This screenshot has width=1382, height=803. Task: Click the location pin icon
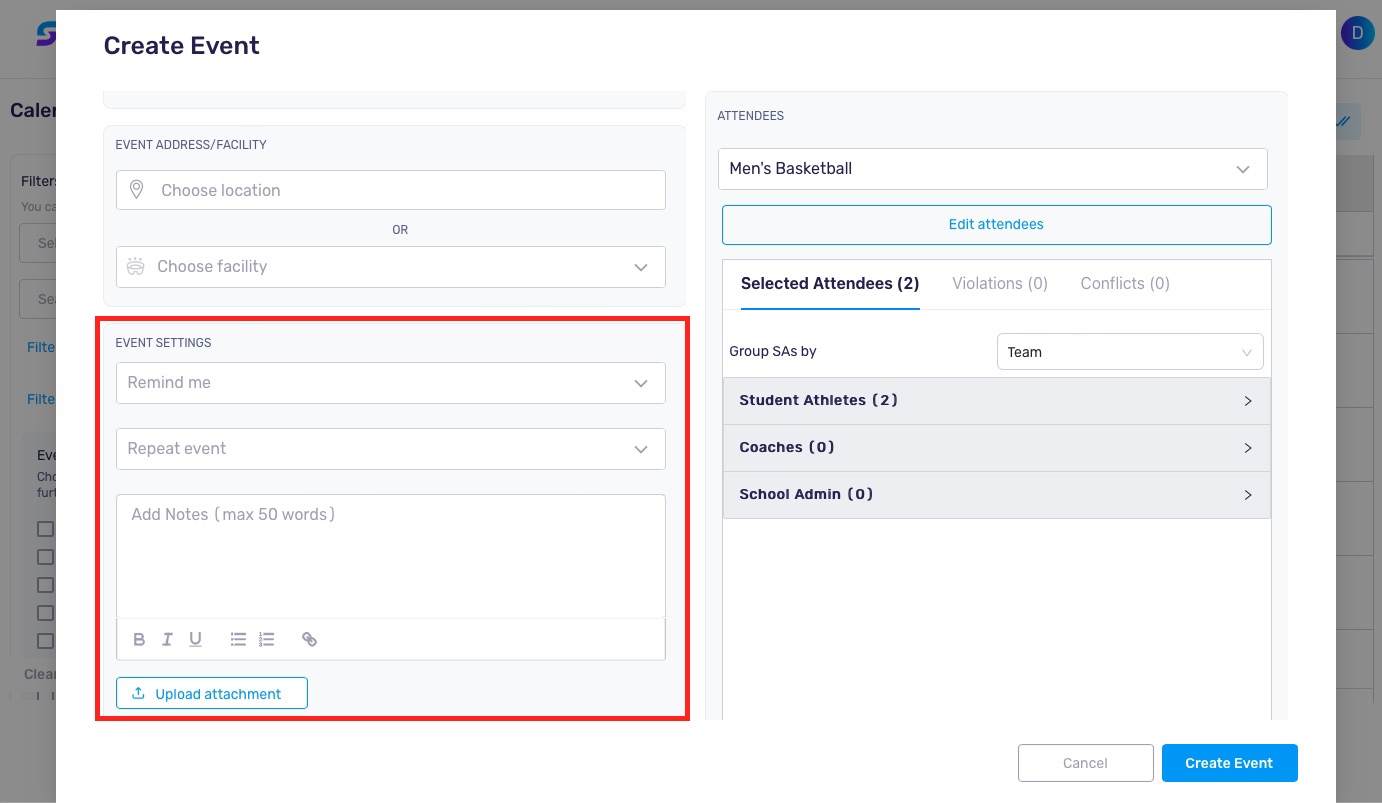[137, 190]
